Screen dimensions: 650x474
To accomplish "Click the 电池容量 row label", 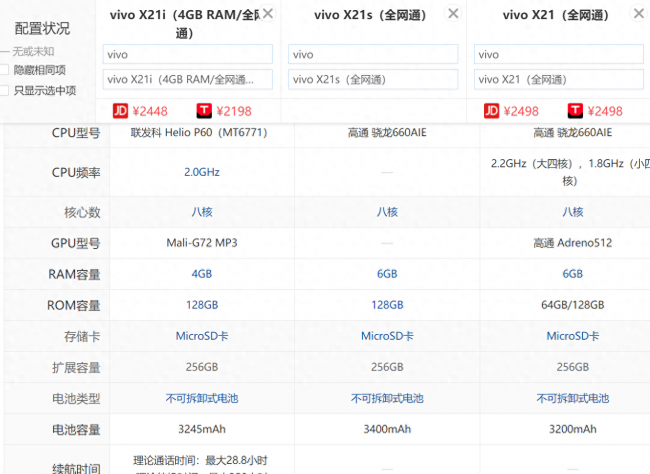I will coord(76,430).
